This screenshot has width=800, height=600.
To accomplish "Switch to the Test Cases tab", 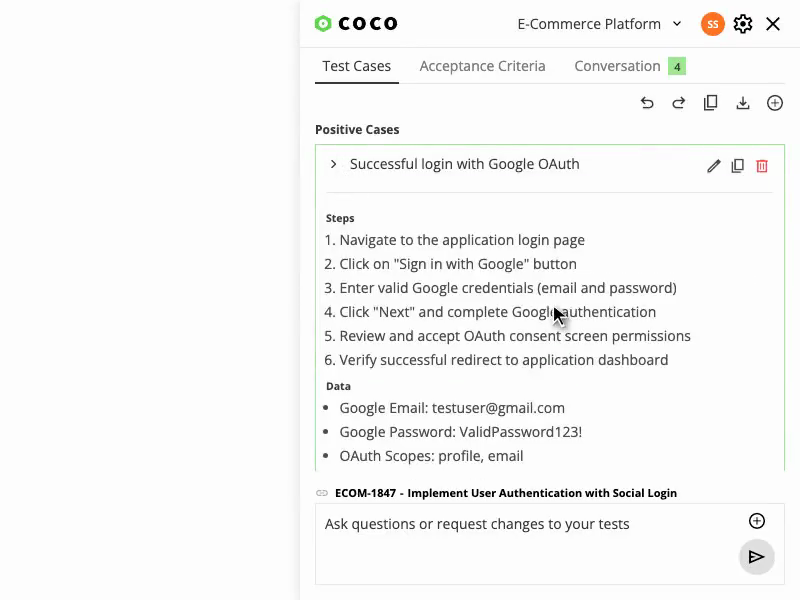I will (x=356, y=66).
